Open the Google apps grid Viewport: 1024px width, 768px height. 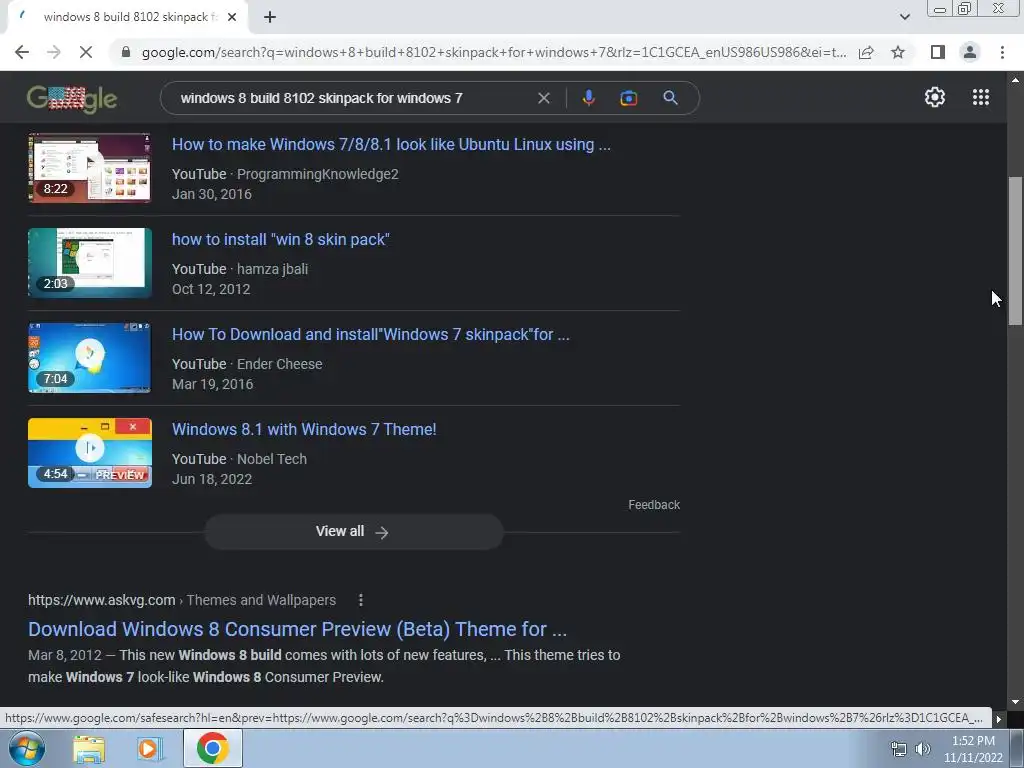(x=981, y=97)
